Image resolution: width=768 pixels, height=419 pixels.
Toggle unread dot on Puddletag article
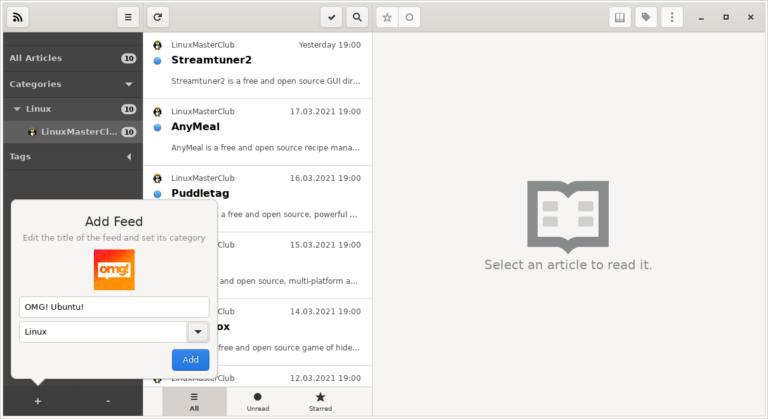point(157,194)
